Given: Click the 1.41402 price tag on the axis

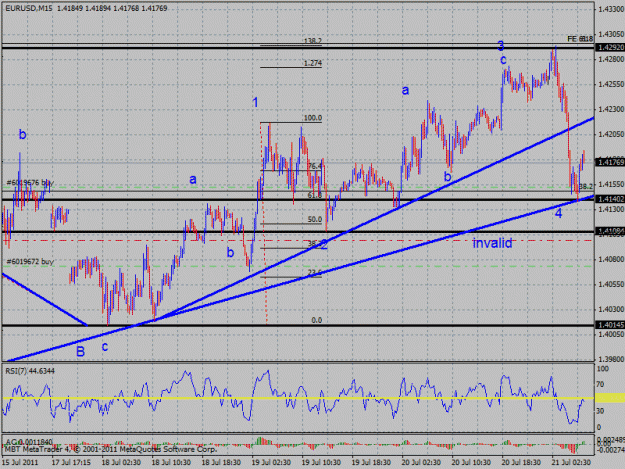Looking at the screenshot, I should (x=611, y=199).
